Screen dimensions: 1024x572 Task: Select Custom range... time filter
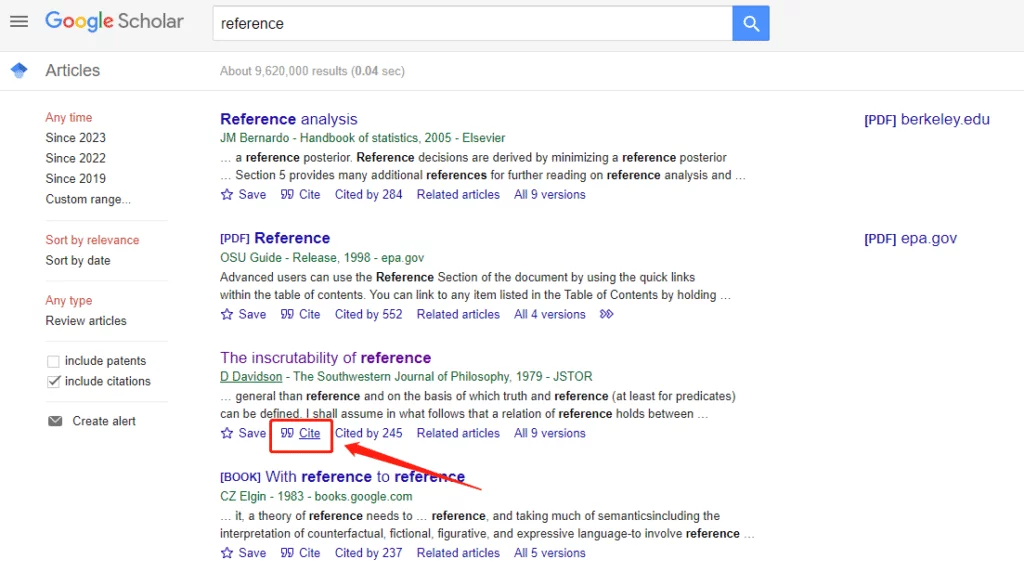(x=88, y=199)
